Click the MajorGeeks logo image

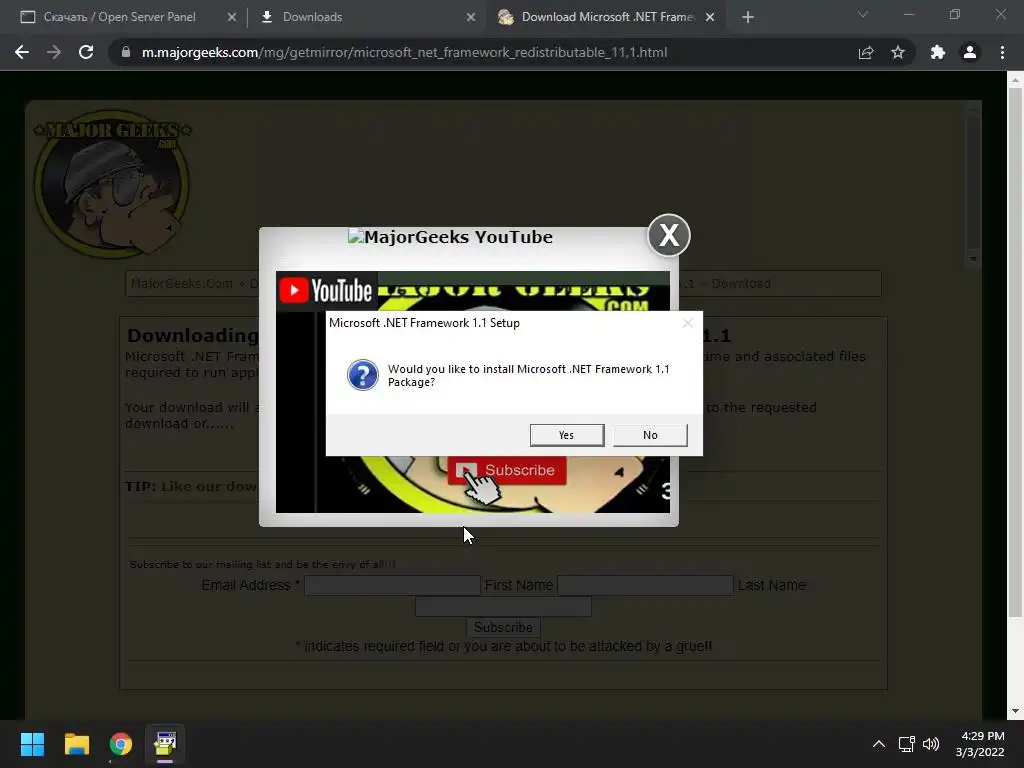click(112, 184)
